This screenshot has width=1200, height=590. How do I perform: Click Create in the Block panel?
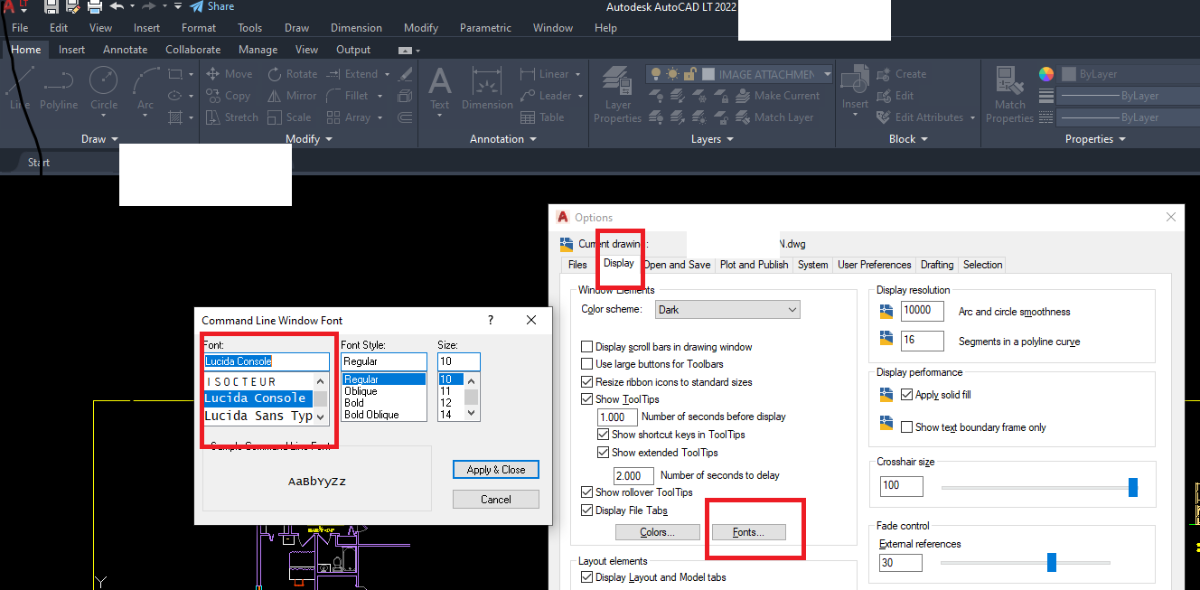tap(901, 74)
